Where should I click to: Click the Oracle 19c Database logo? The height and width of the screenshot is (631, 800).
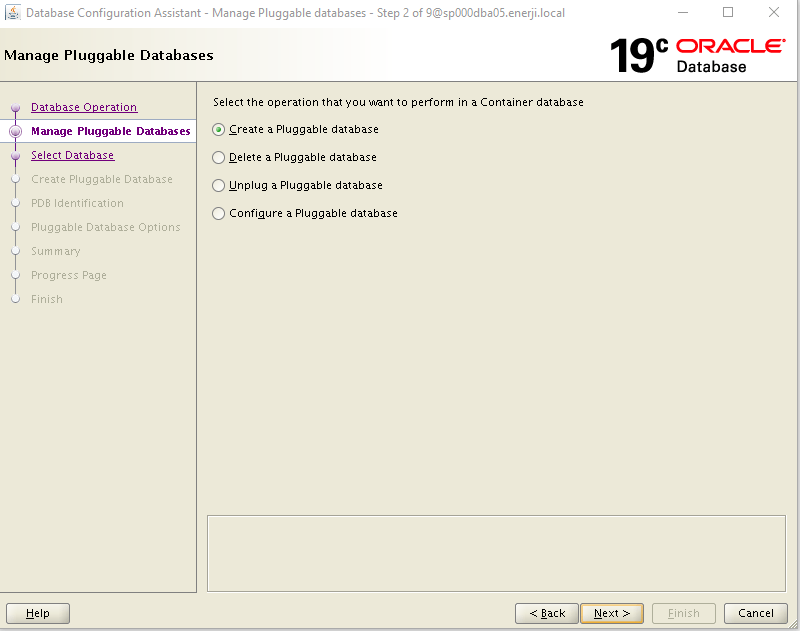click(x=697, y=55)
